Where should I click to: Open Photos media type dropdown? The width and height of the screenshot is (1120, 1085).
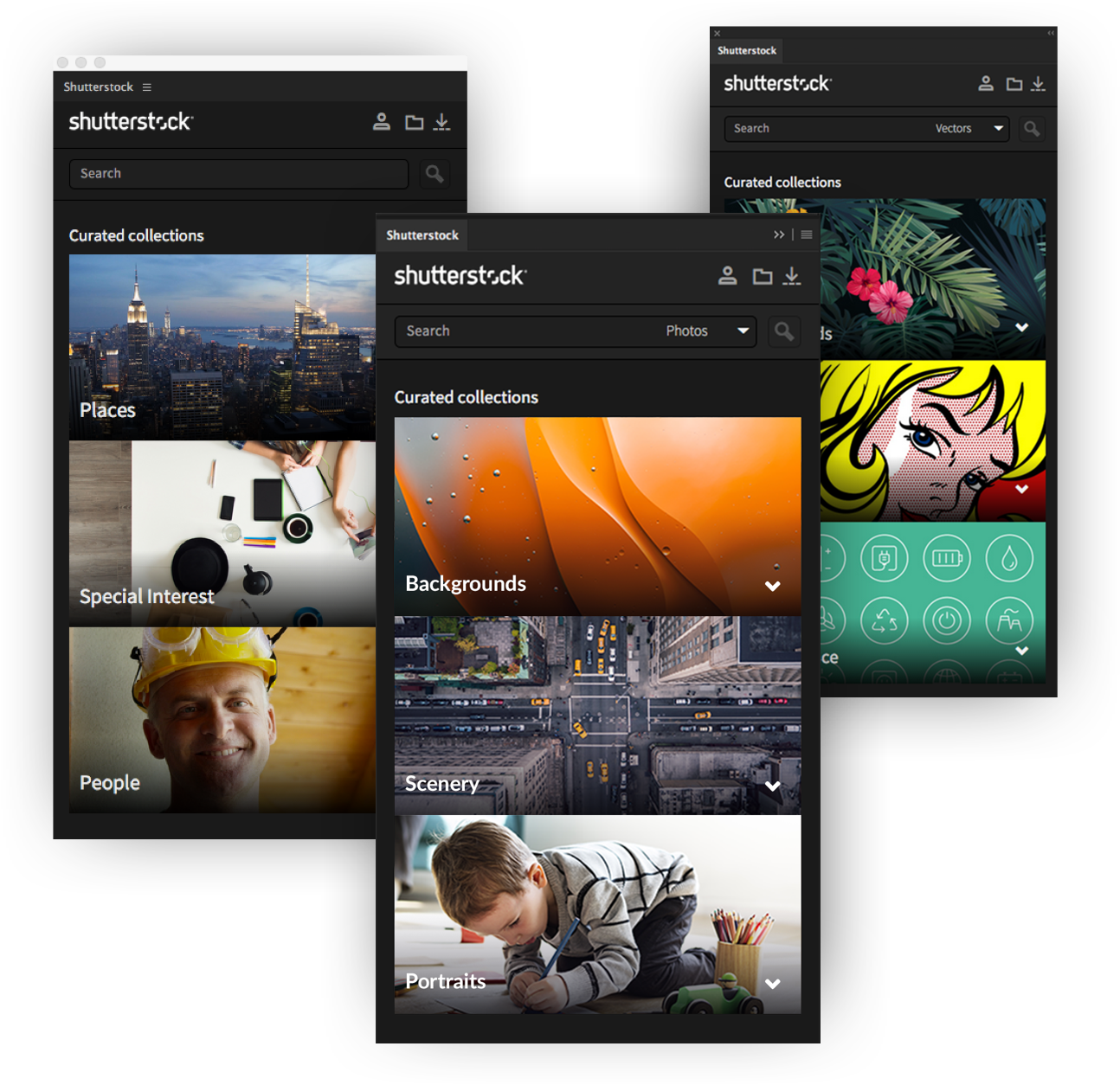click(x=706, y=331)
